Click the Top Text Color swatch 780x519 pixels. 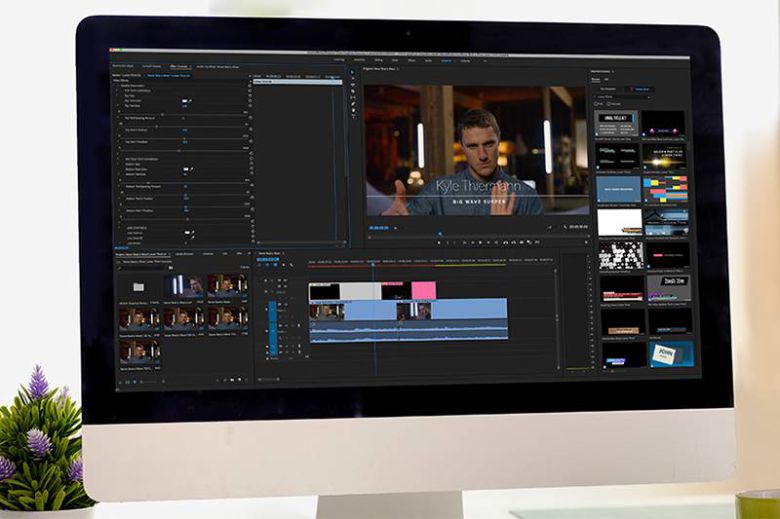(185, 101)
